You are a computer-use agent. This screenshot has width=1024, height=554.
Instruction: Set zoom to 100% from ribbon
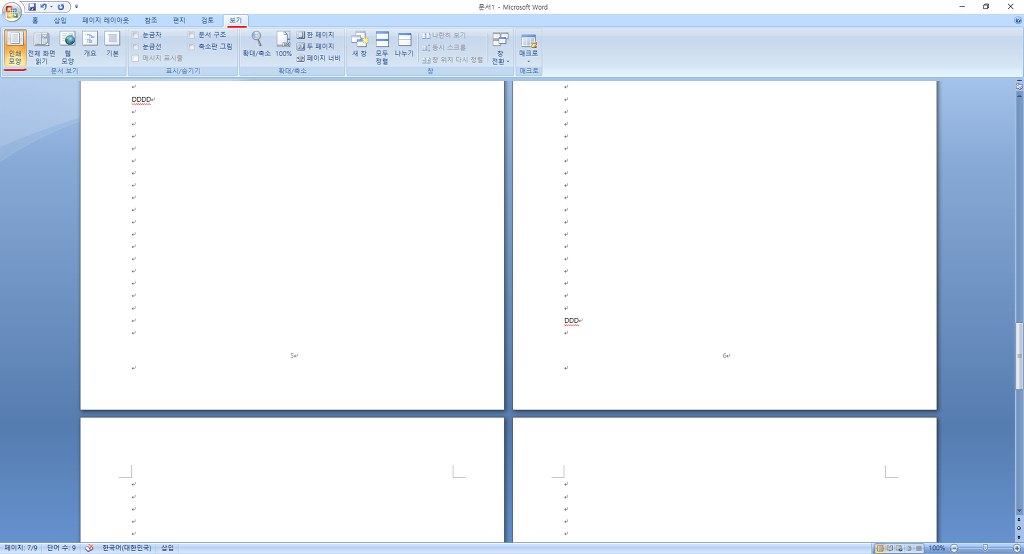click(x=283, y=44)
